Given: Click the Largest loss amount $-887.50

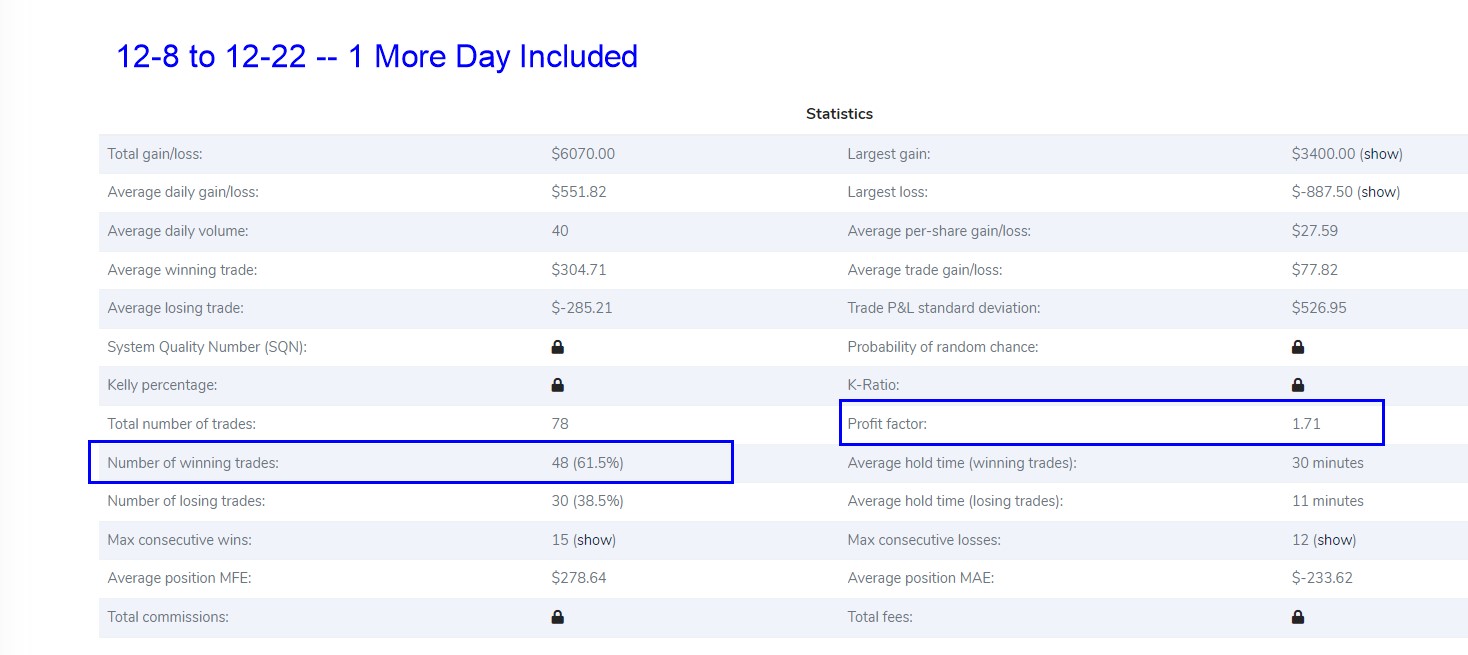Looking at the screenshot, I should click(x=1323, y=192).
